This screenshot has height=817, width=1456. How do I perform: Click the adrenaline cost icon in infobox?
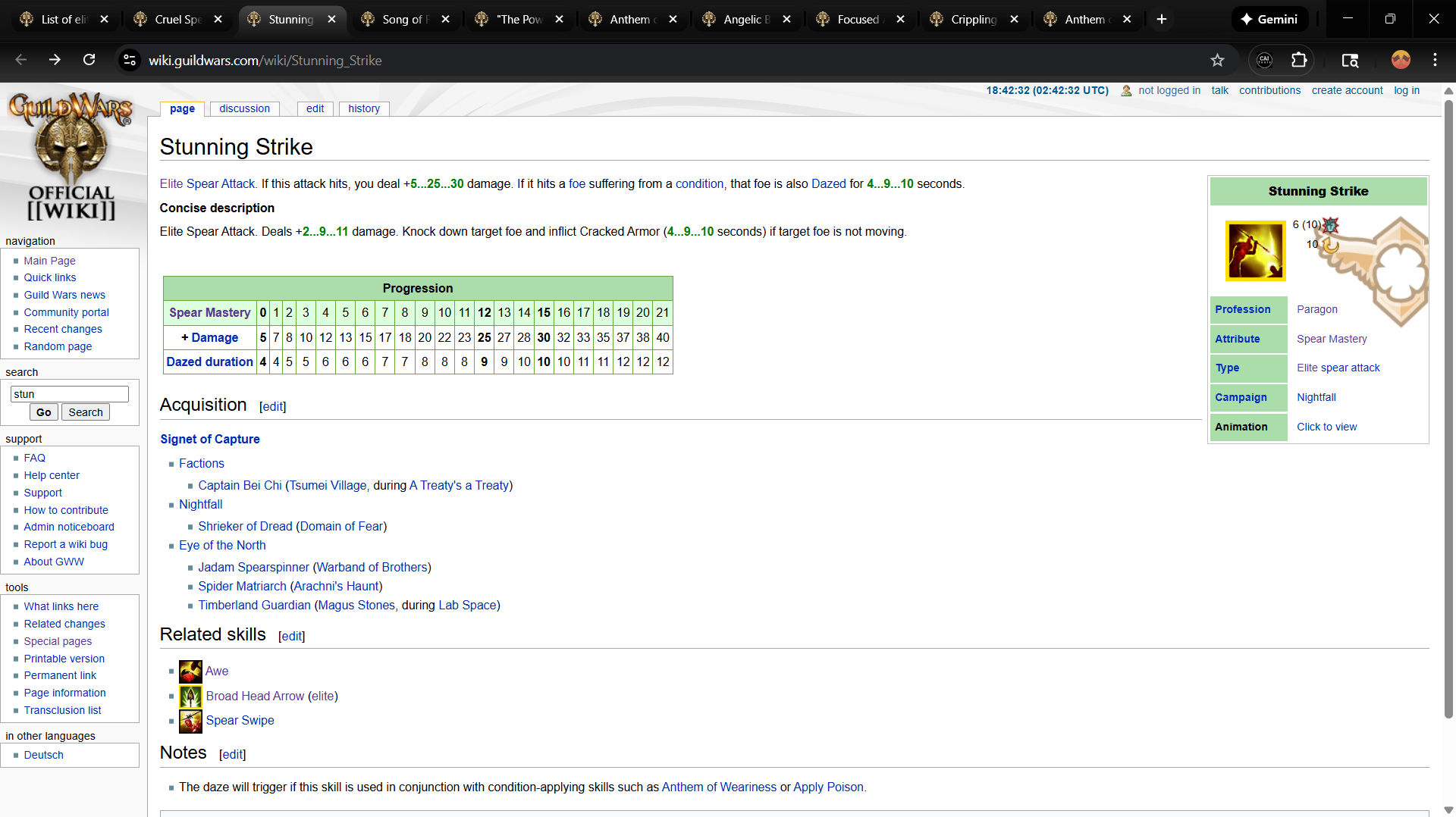(1331, 225)
